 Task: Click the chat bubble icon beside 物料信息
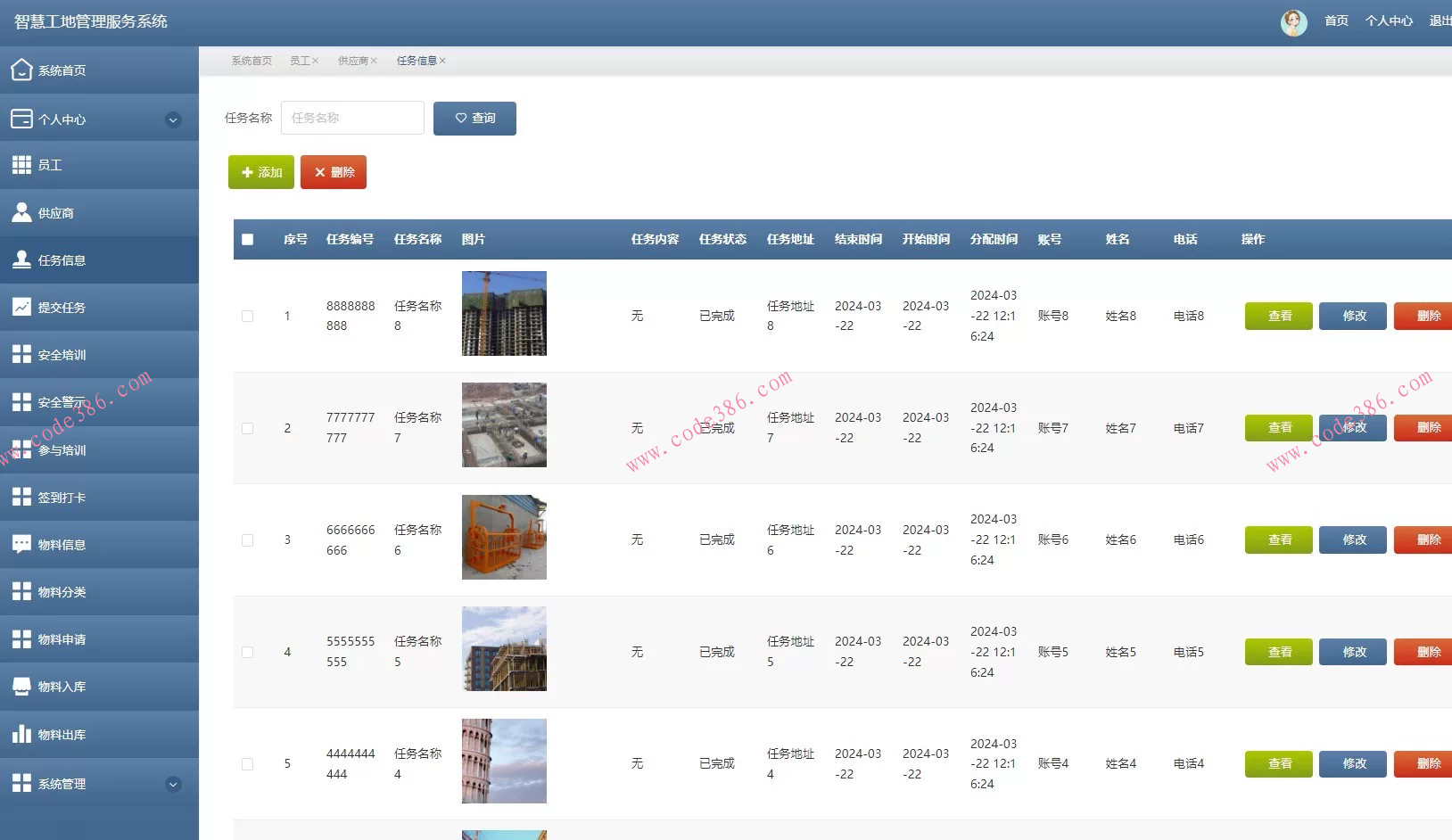(21, 544)
